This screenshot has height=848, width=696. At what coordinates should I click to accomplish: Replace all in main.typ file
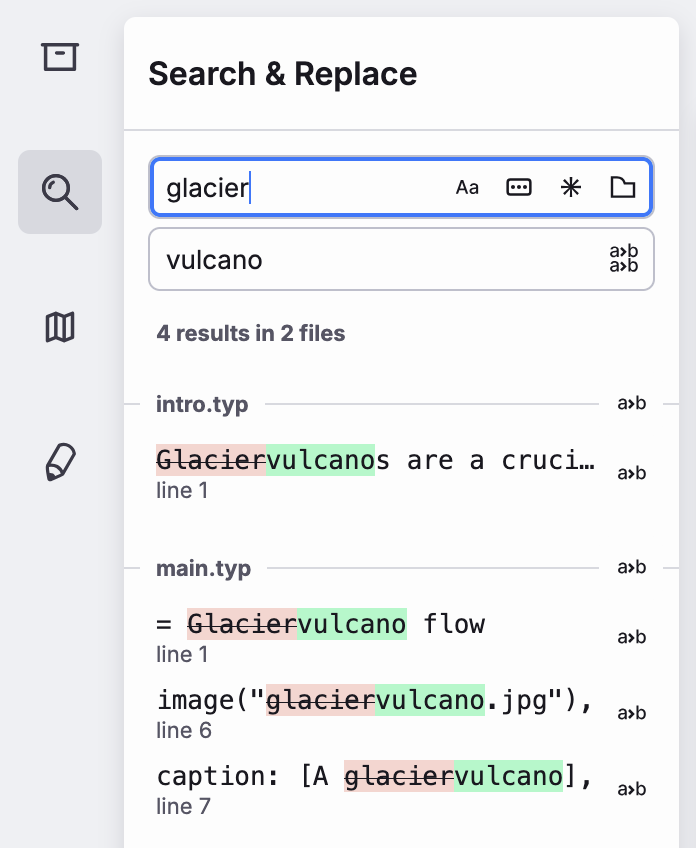coord(632,567)
